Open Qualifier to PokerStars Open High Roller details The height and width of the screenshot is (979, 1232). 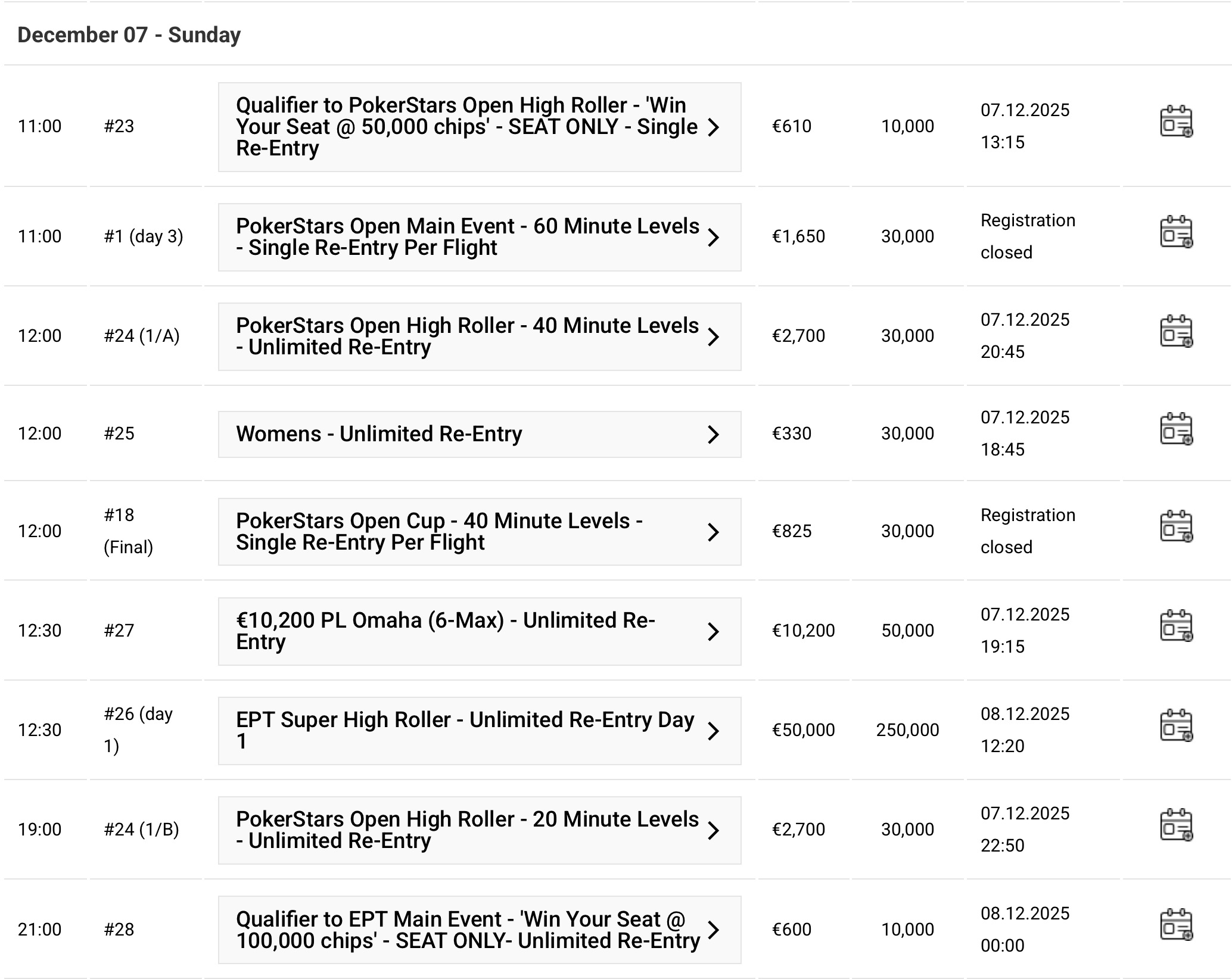pyautogui.click(x=467, y=127)
